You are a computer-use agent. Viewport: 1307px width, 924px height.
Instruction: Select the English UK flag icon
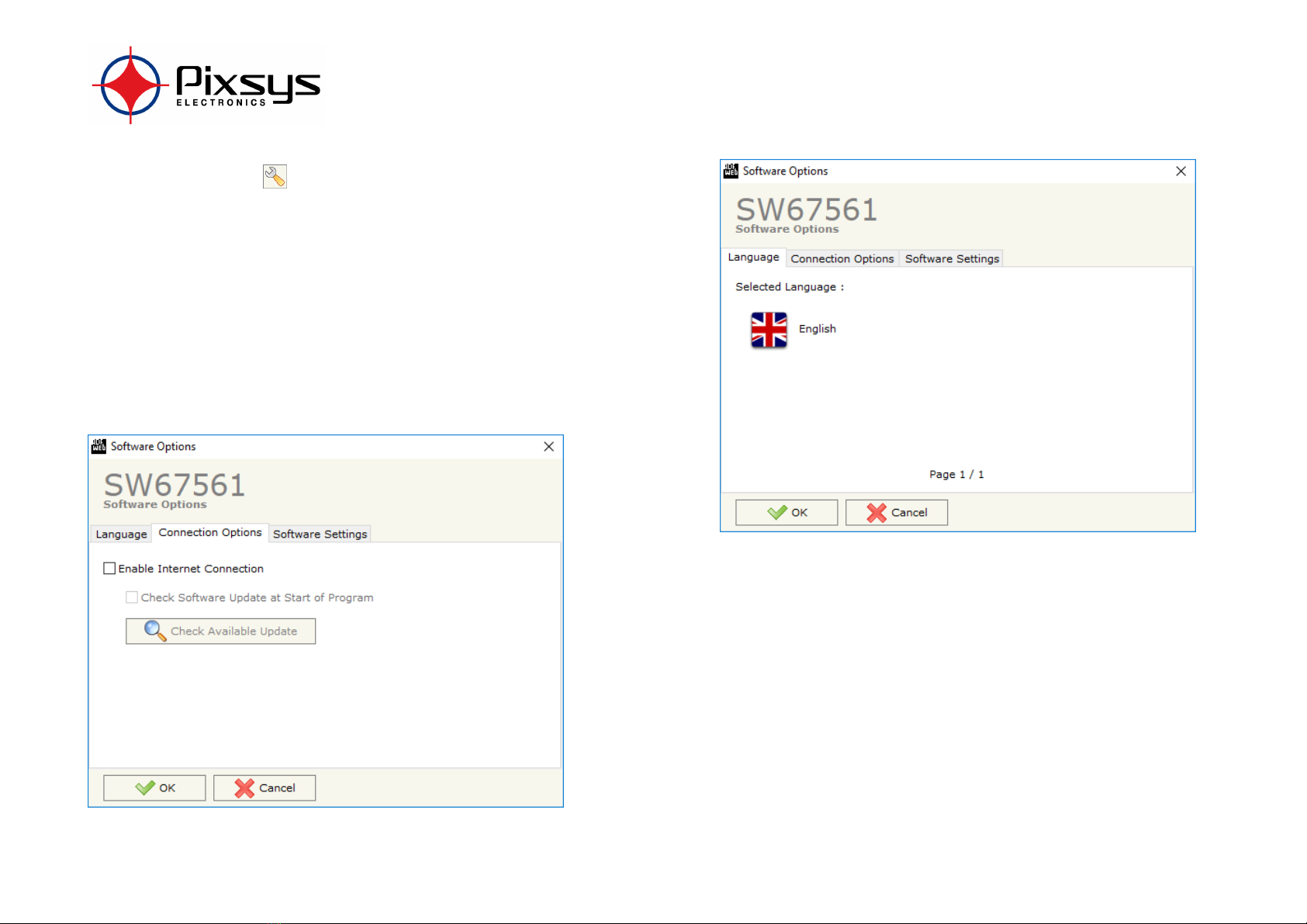click(x=769, y=330)
